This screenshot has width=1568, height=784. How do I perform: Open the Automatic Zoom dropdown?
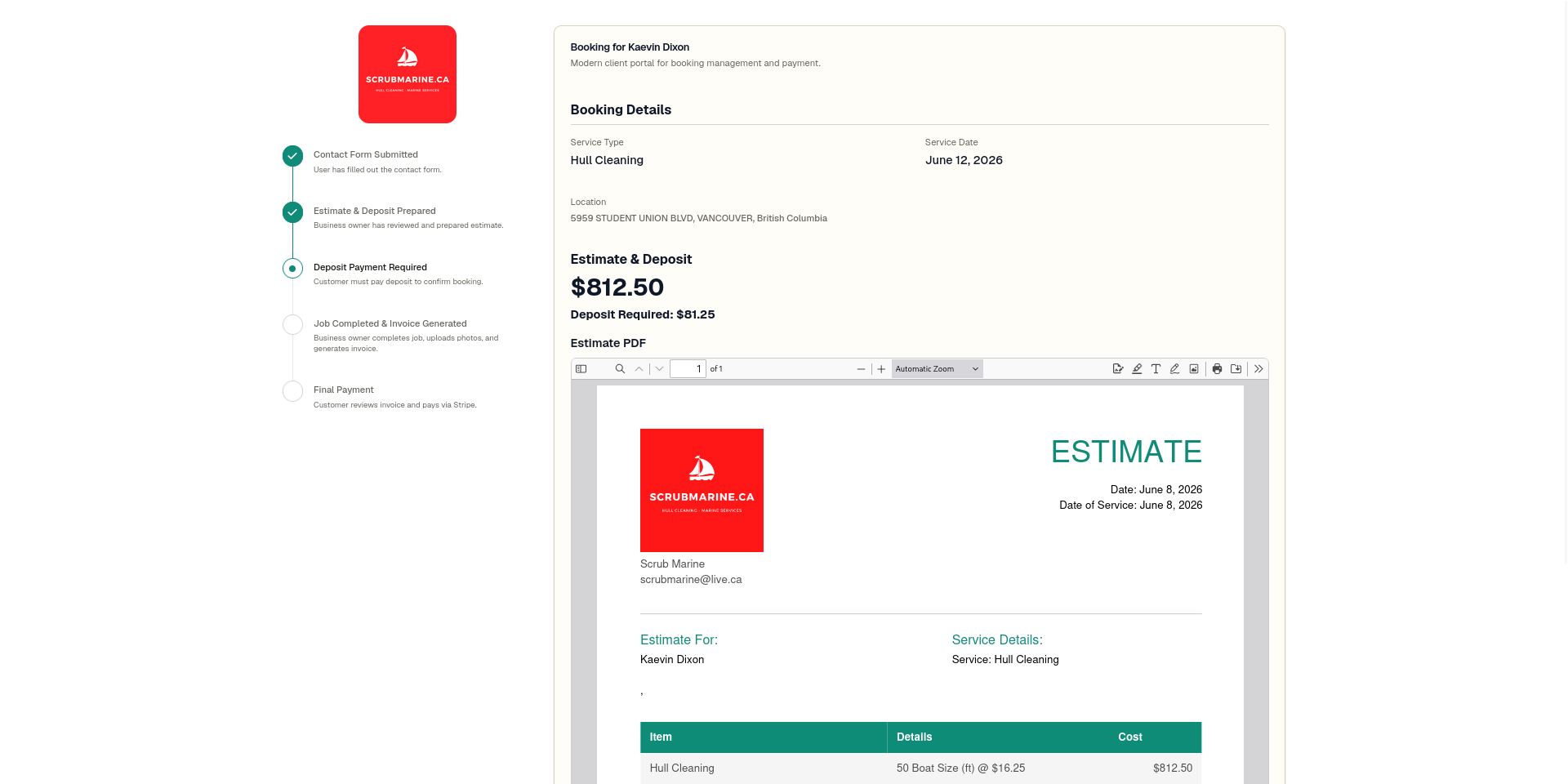(x=937, y=369)
